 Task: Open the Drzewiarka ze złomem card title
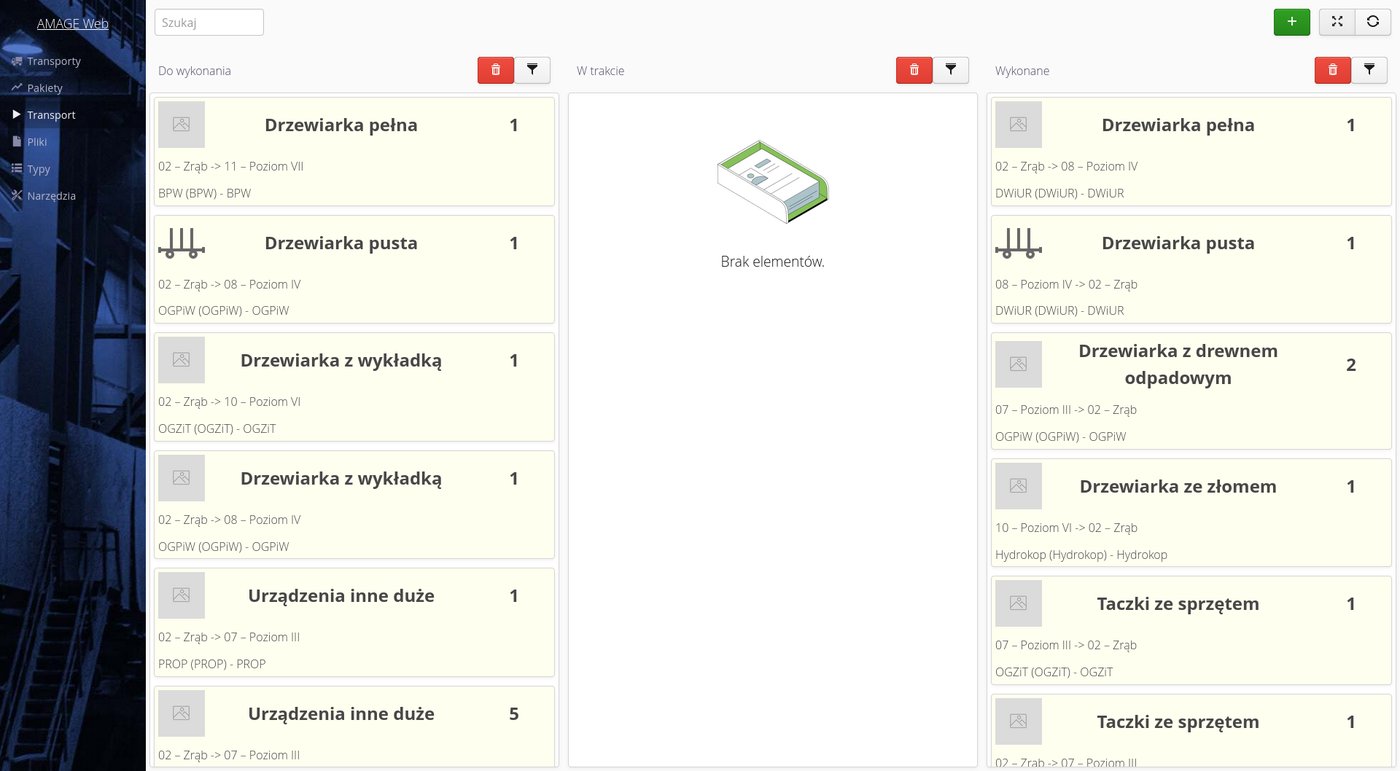tap(1178, 487)
